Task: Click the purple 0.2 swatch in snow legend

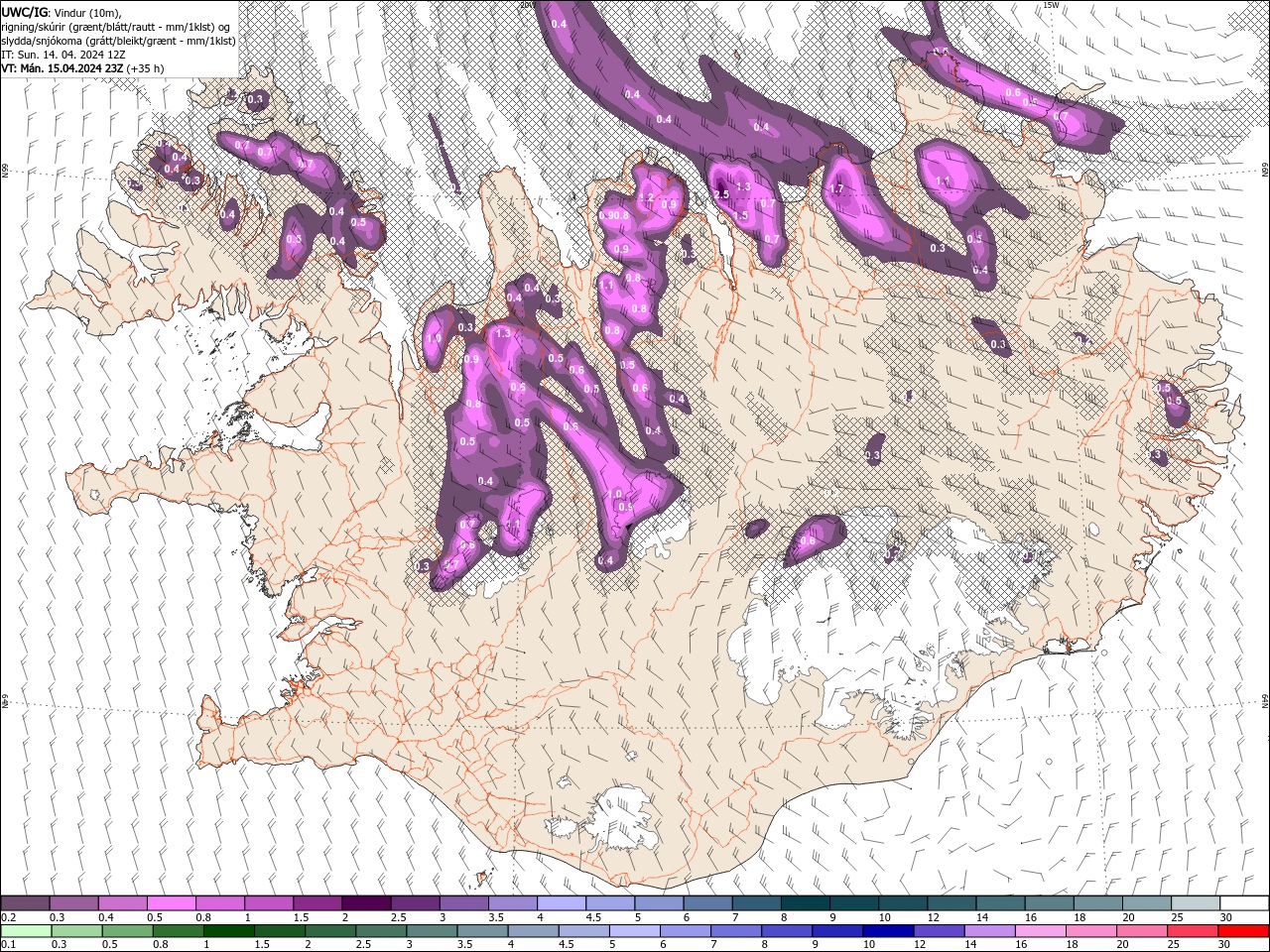Action: (x=25, y=903)
